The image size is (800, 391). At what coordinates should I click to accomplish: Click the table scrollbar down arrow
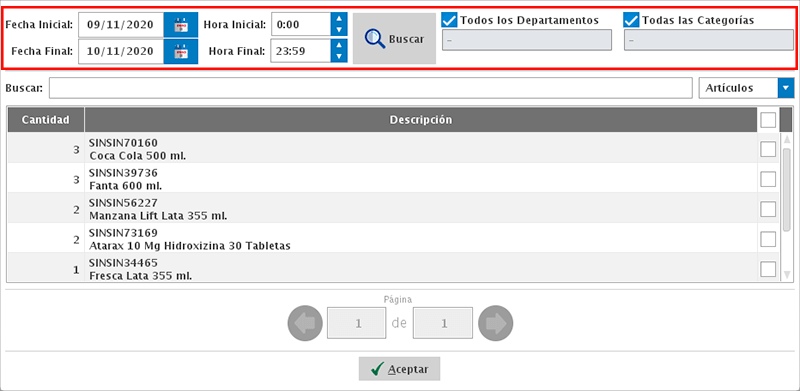coord(786,275)
